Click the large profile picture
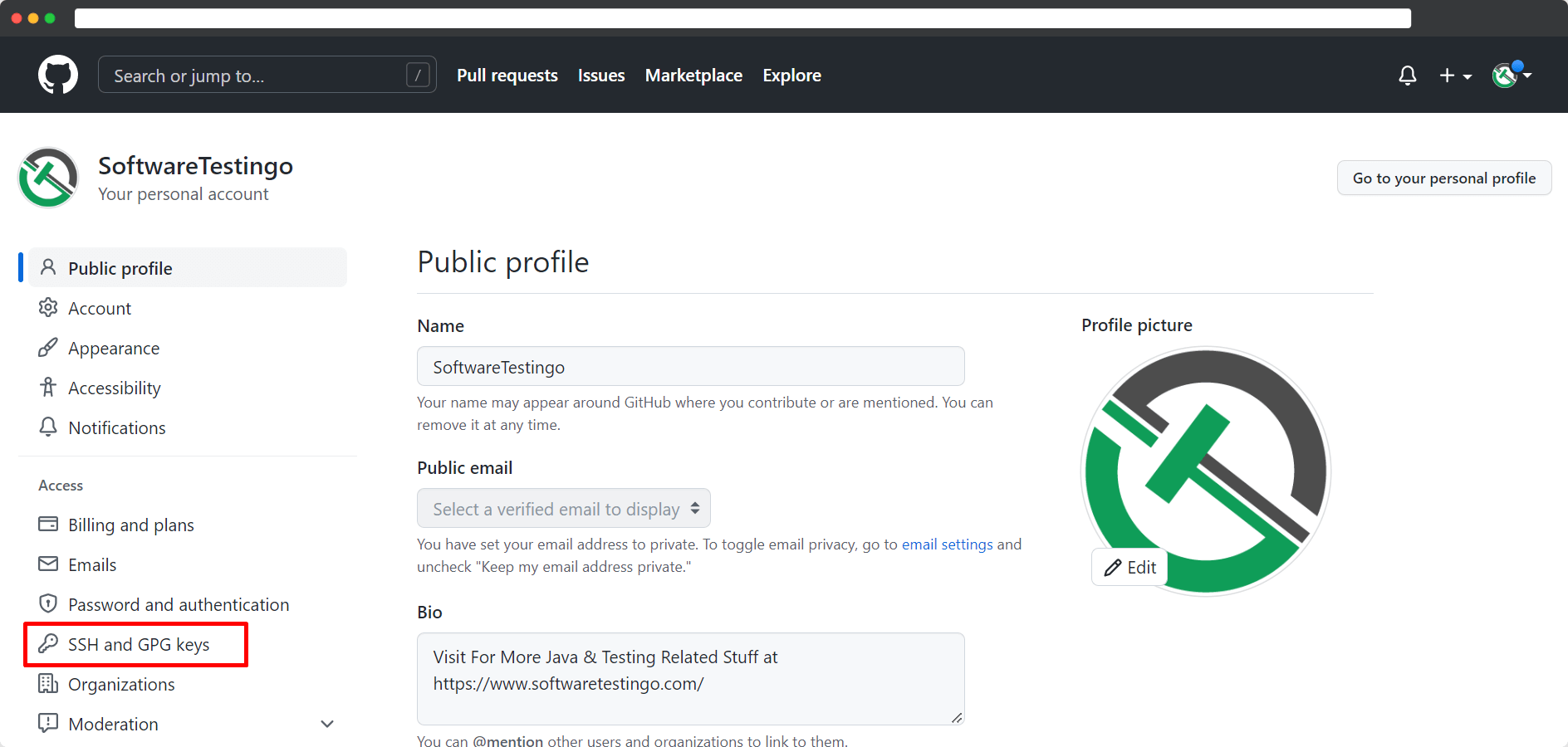The width and height of the screenshot is (1568, 747). coord(1206,471)
